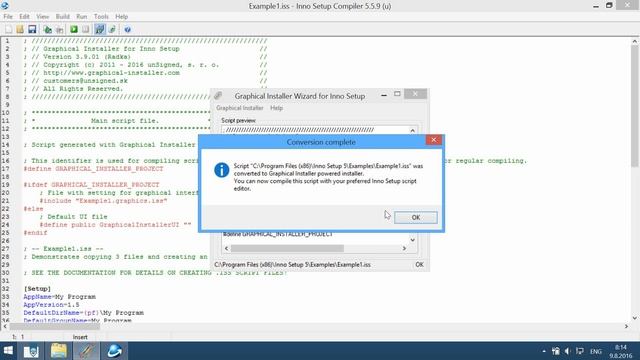Click the Example1.iss path in wizard status bar

pos(292,264)
